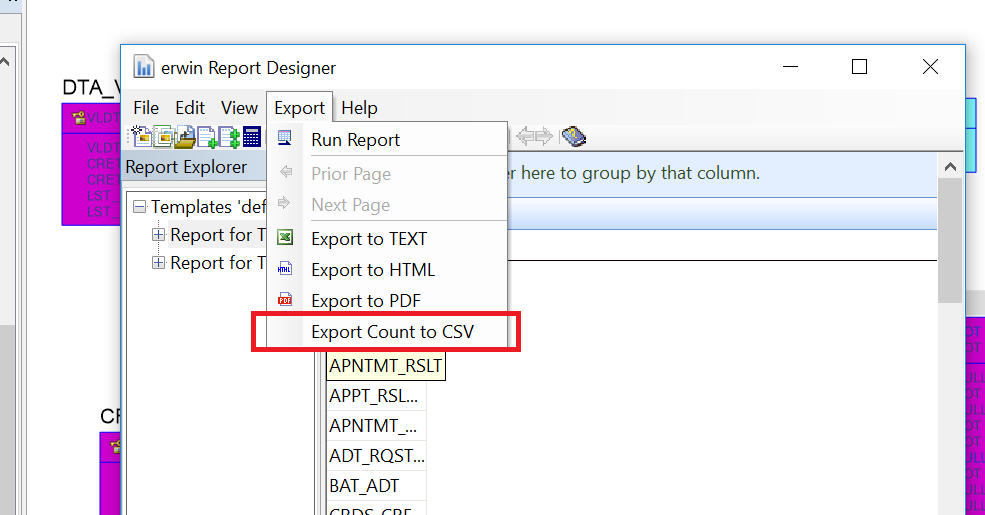Open the File menu
Image resolution: width=985 pixels, height=515 pixels.
(146, 108)
